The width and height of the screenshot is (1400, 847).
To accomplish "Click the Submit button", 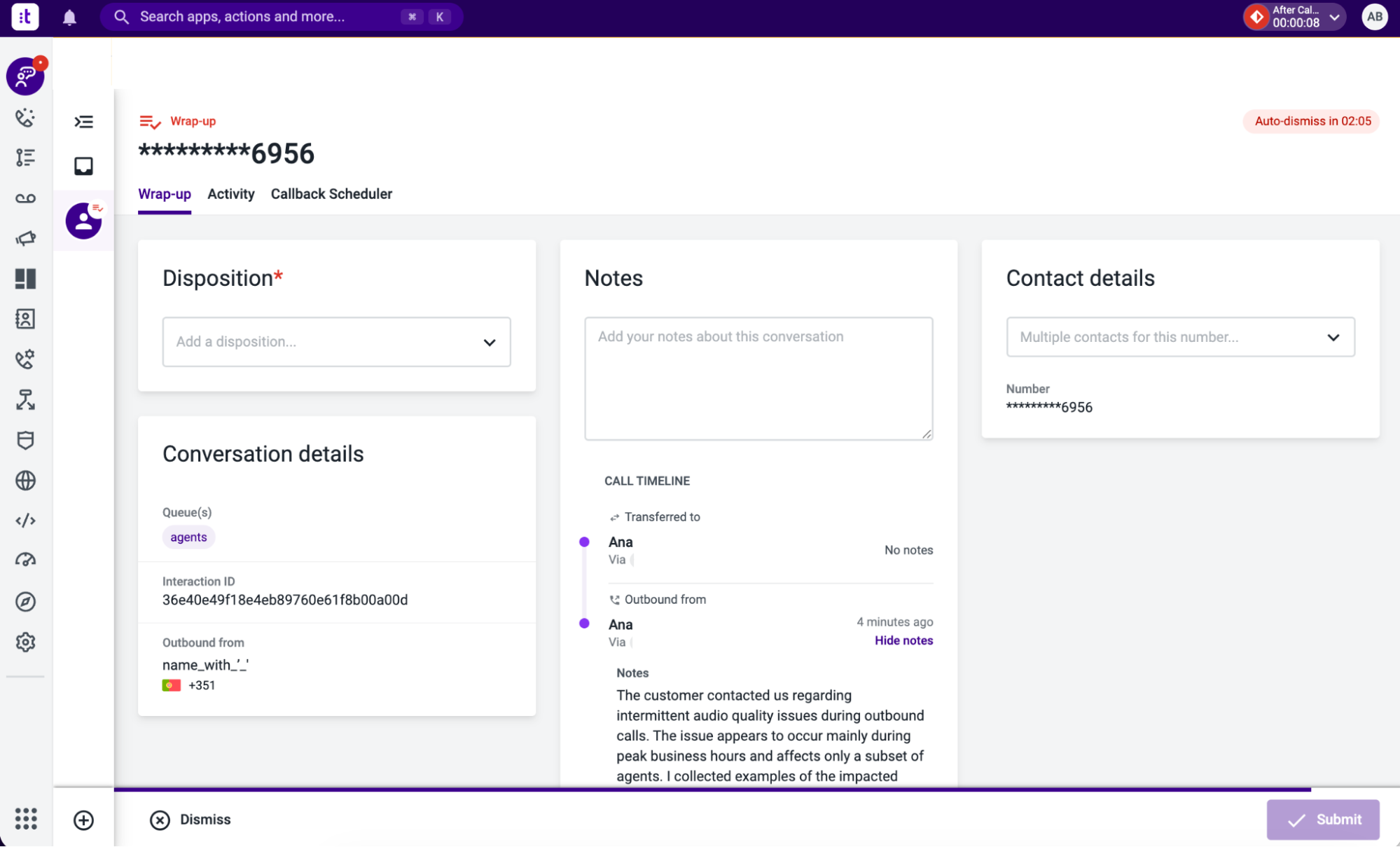I will pos(1323,820).
